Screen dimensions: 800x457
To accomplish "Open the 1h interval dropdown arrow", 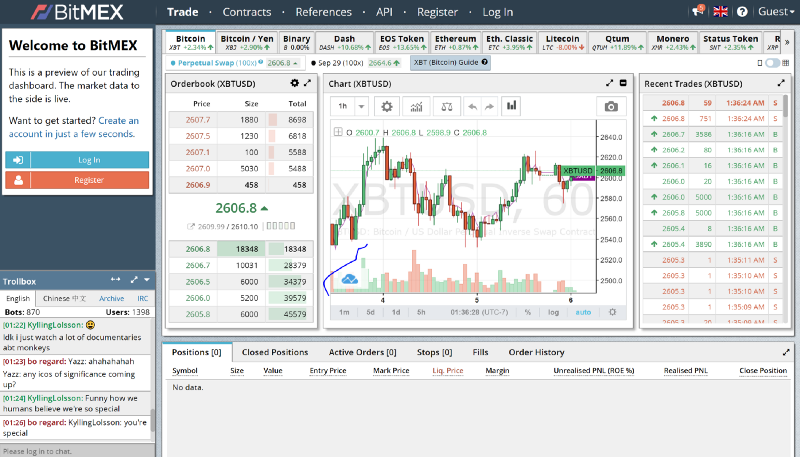I will pos(361,106).
